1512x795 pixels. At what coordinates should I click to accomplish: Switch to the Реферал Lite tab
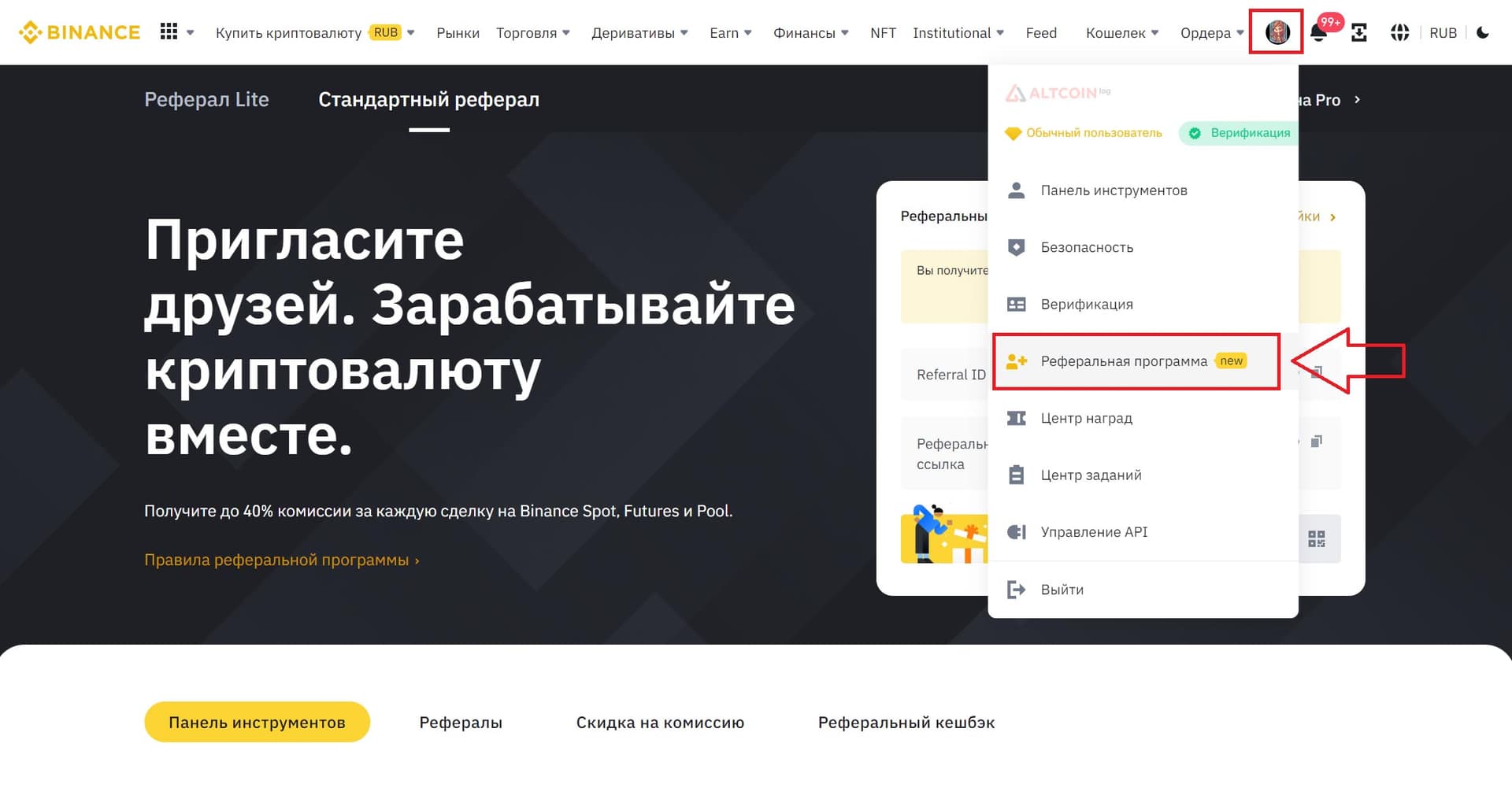click(206, 99)
